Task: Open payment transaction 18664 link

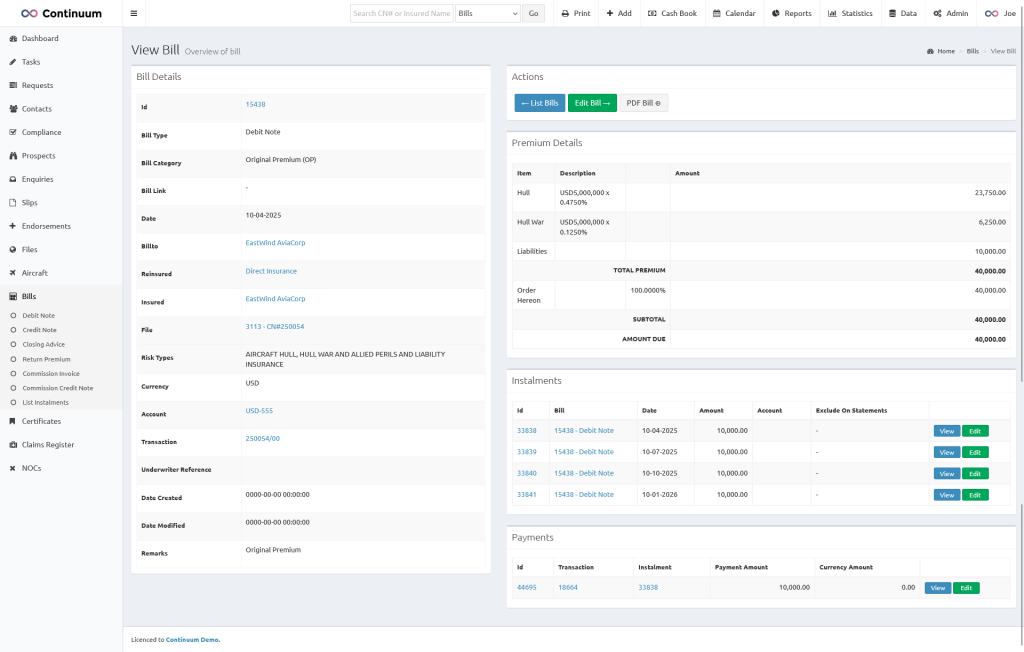Action: tap(568, 587)
